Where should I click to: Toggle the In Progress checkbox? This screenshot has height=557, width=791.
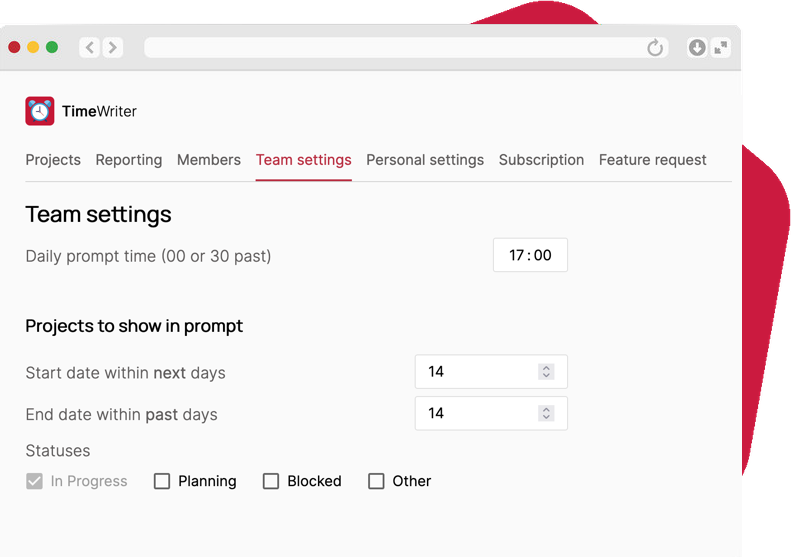34,481
